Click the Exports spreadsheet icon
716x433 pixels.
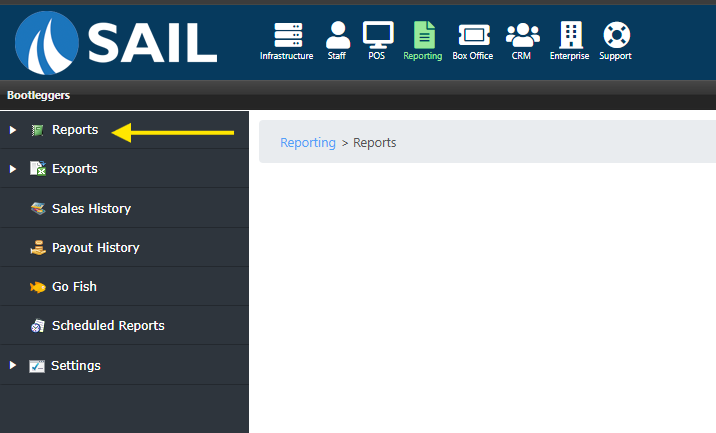(38, 169)
